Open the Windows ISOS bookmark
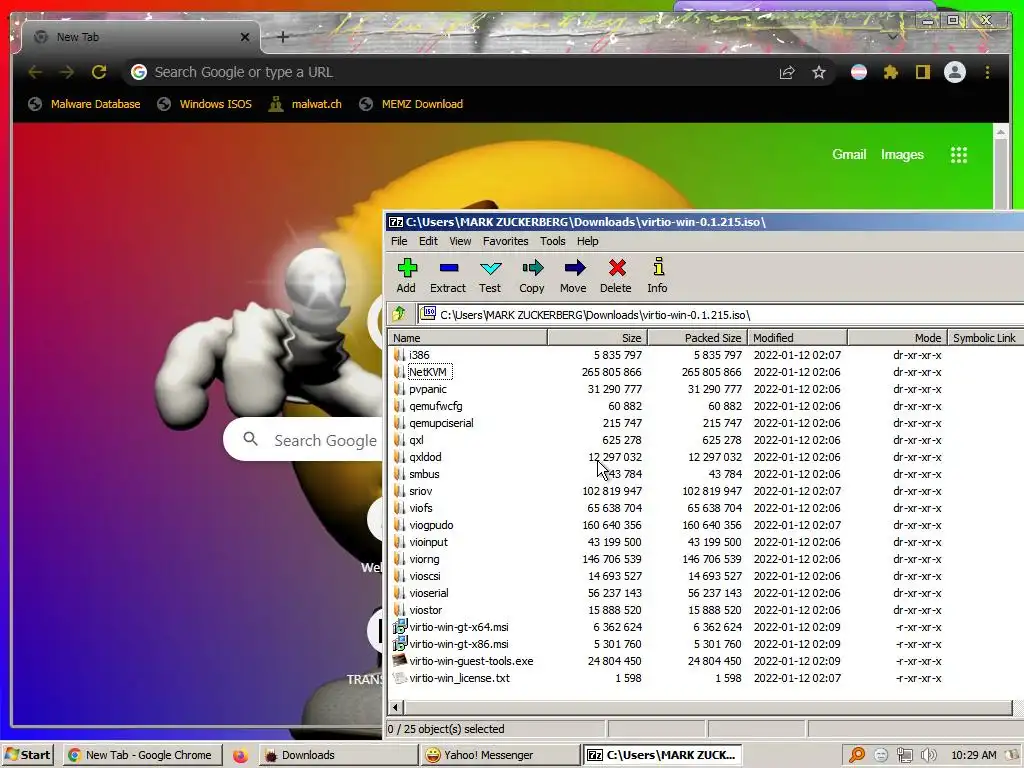 point(205,104)
